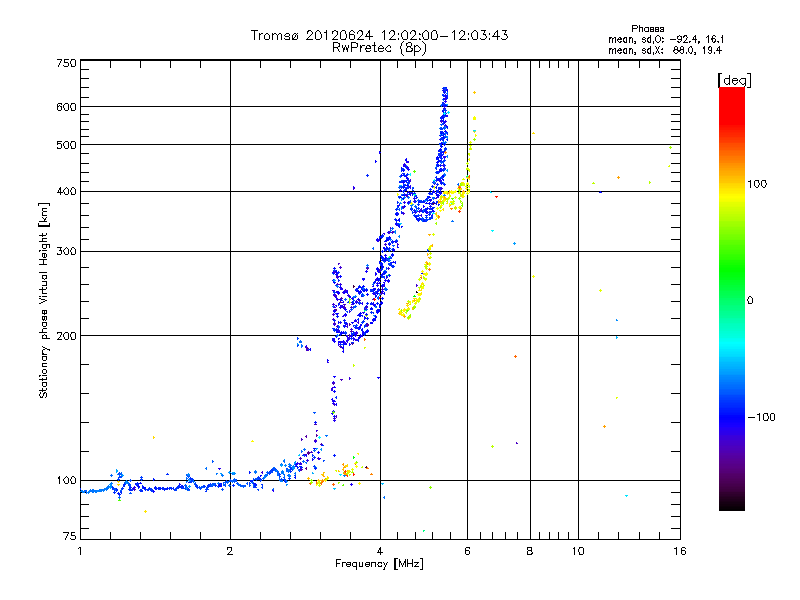Click the RwPretec (8p) subtitle
Image resolution: width=800 pixels, height=600 pixels.
[380, 47]
